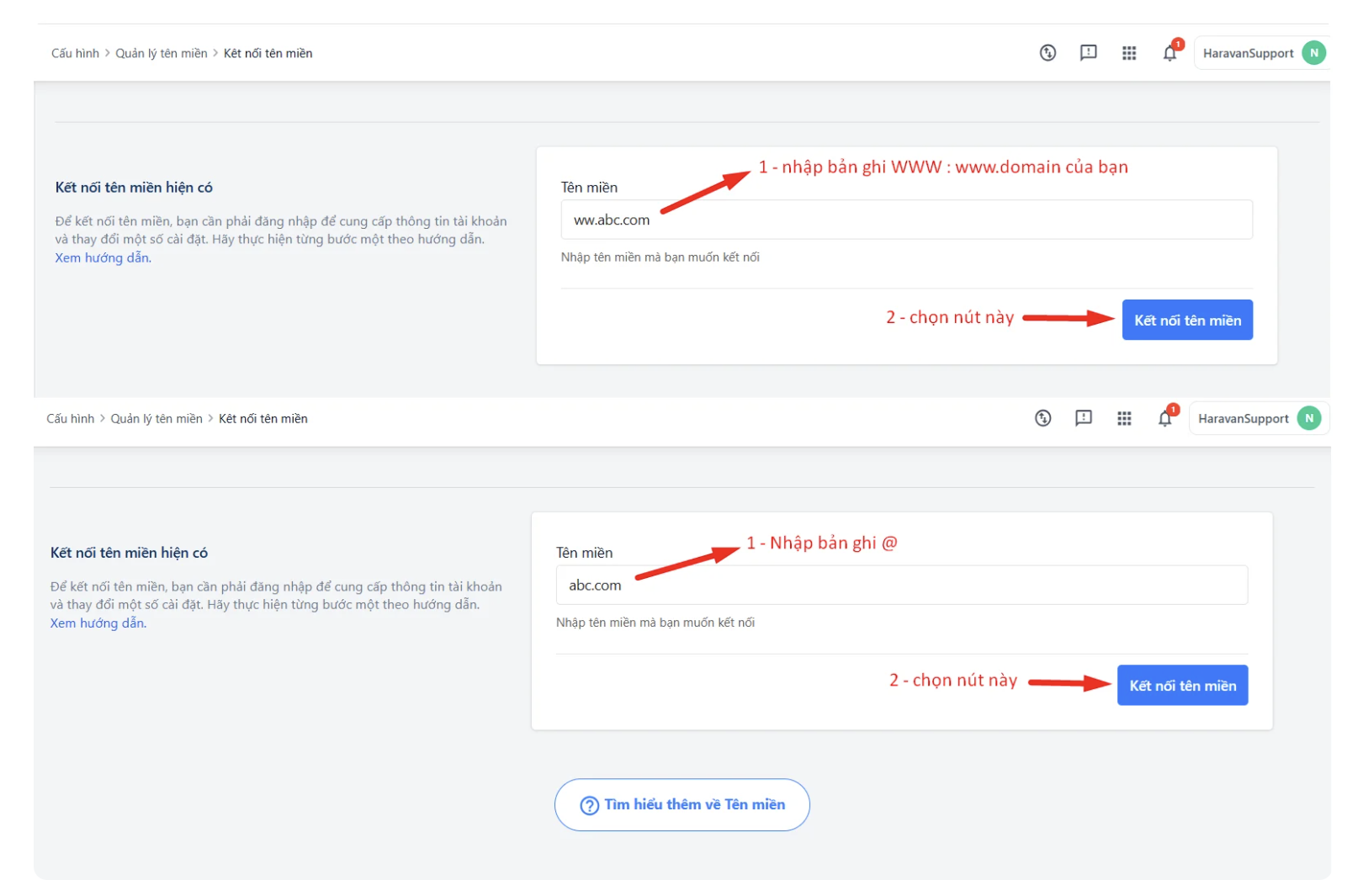Click upper Kết nối tên miền button
Viewport: 1358px width, 896px height.
tap(1187, 320)
